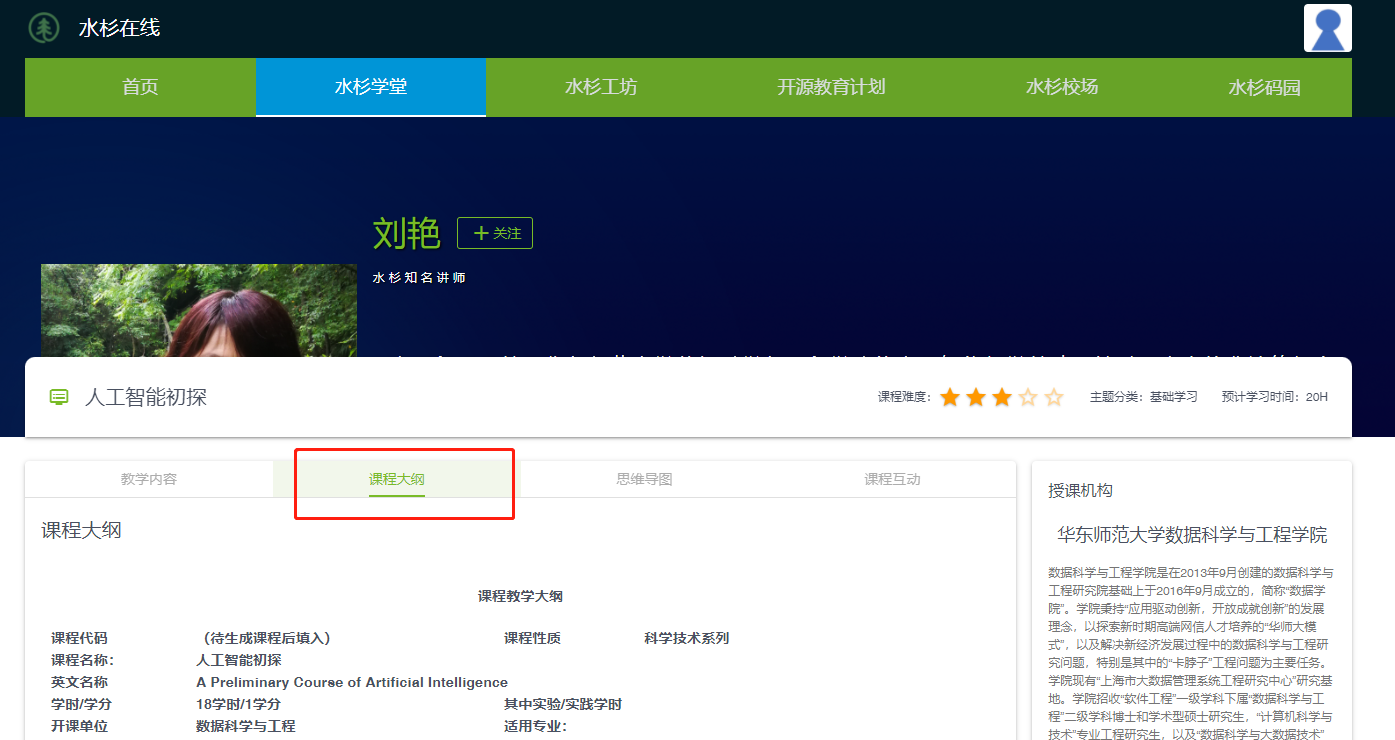Open the 思维导图 tab
The height and width of the screenshot is (740, 1395).
click(x=644, y=479)
